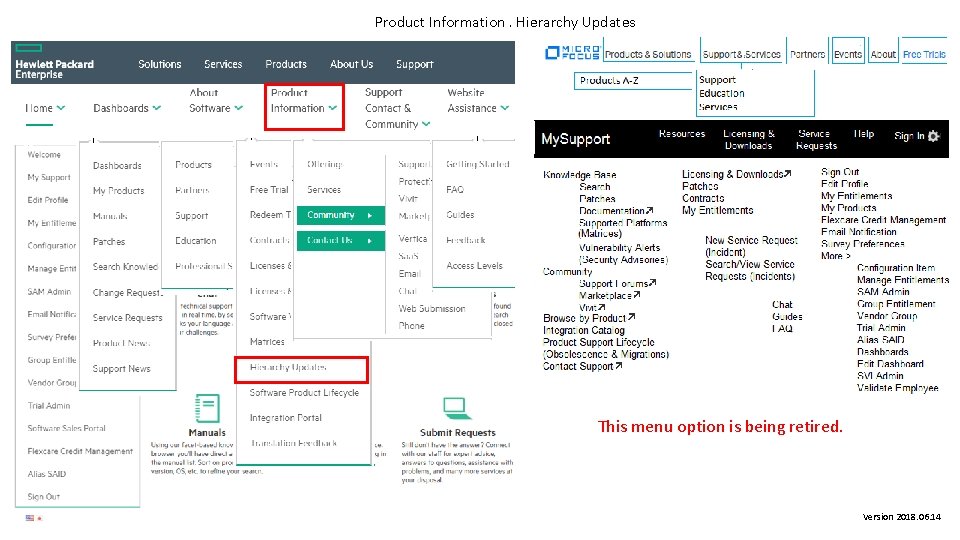The image size is (960, 540).
Task: Open About Us in HPE header
Action: tap(351, 64)
